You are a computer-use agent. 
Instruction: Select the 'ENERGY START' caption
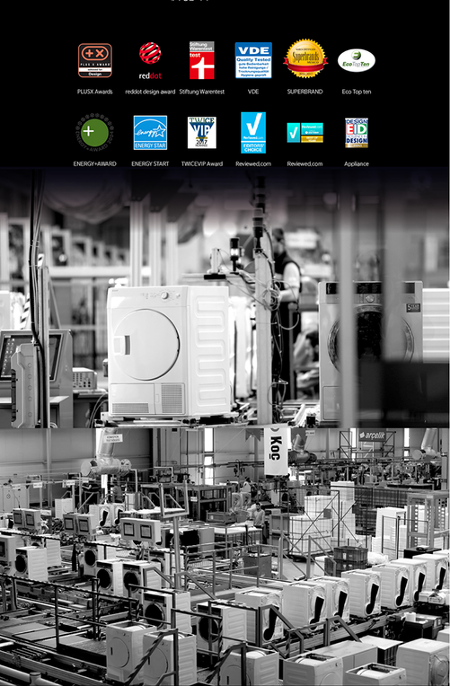(150, 164)
